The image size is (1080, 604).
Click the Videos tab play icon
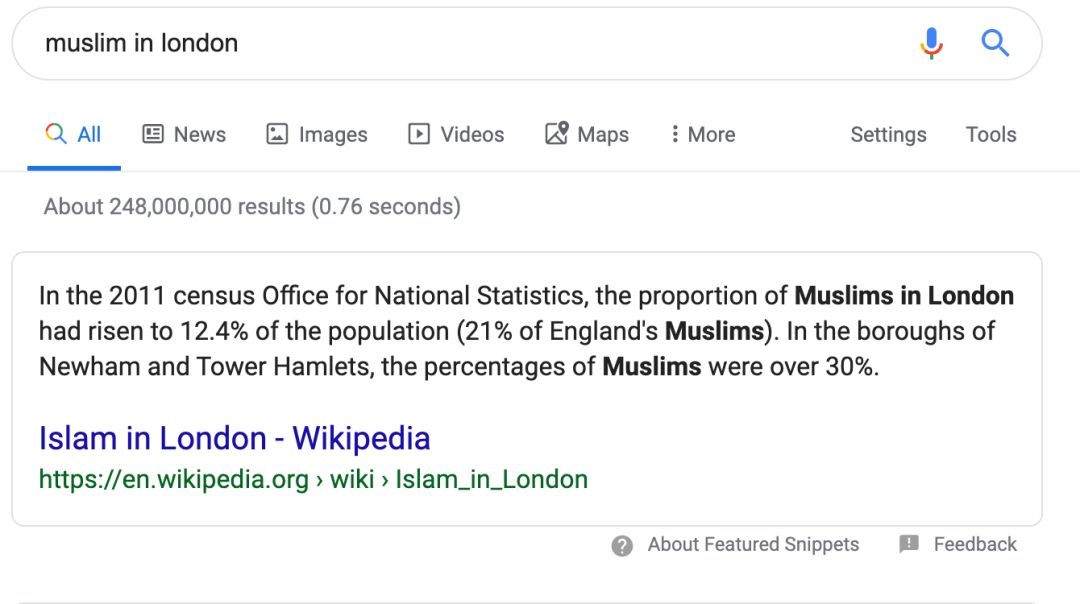pyautogui.click(x=419, y=134)
